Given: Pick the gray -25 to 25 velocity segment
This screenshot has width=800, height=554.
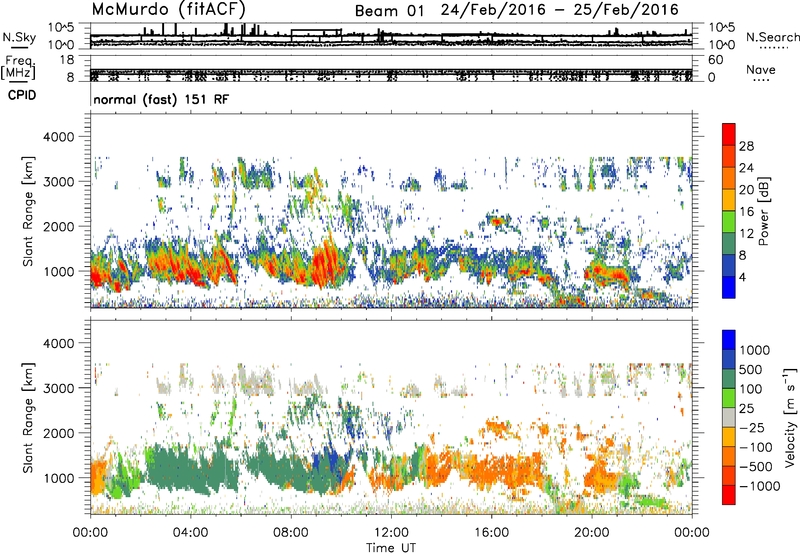Looking at the screenshot, I should point(729,418).
